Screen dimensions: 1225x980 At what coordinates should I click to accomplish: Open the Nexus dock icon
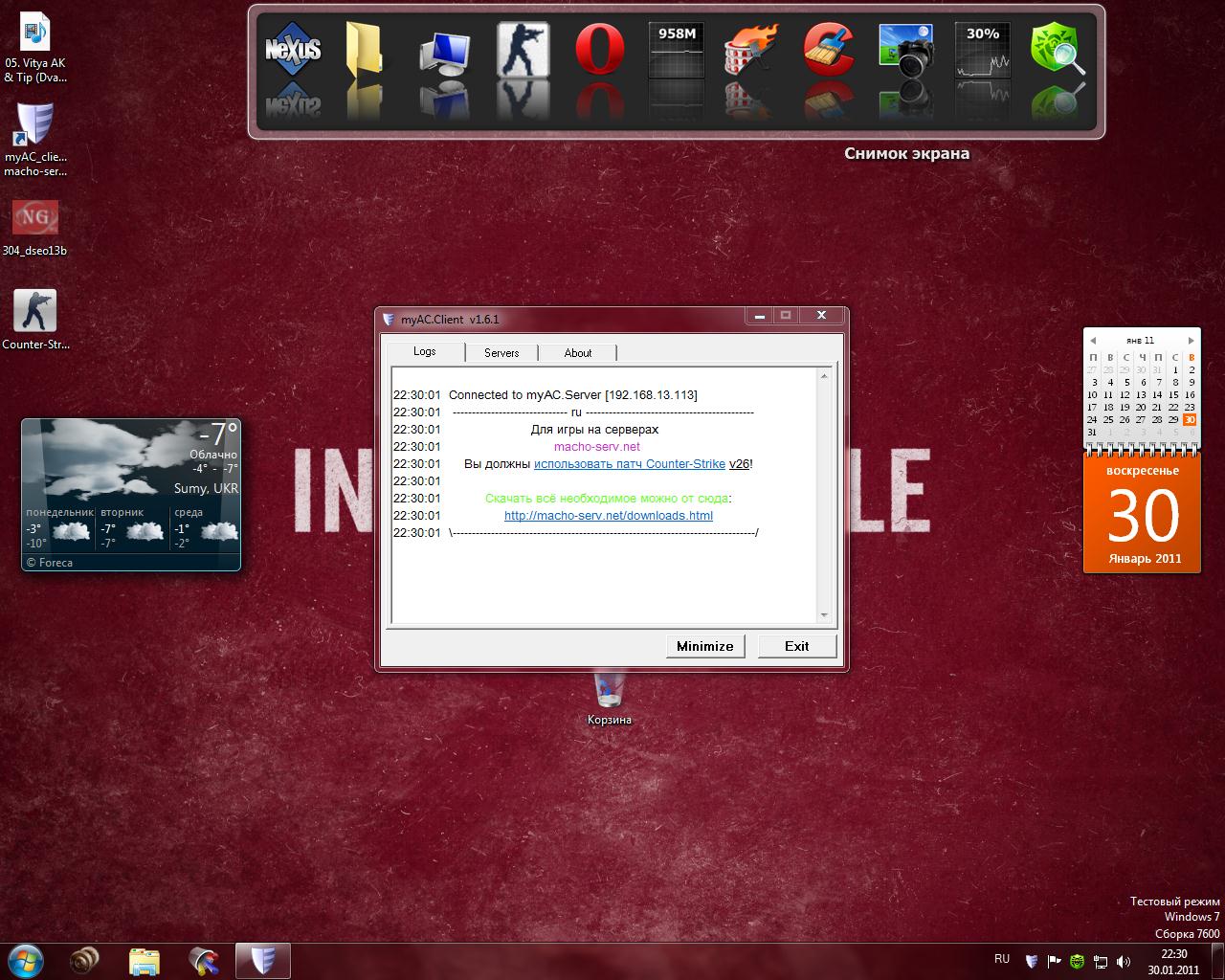(x=293, y=49)
